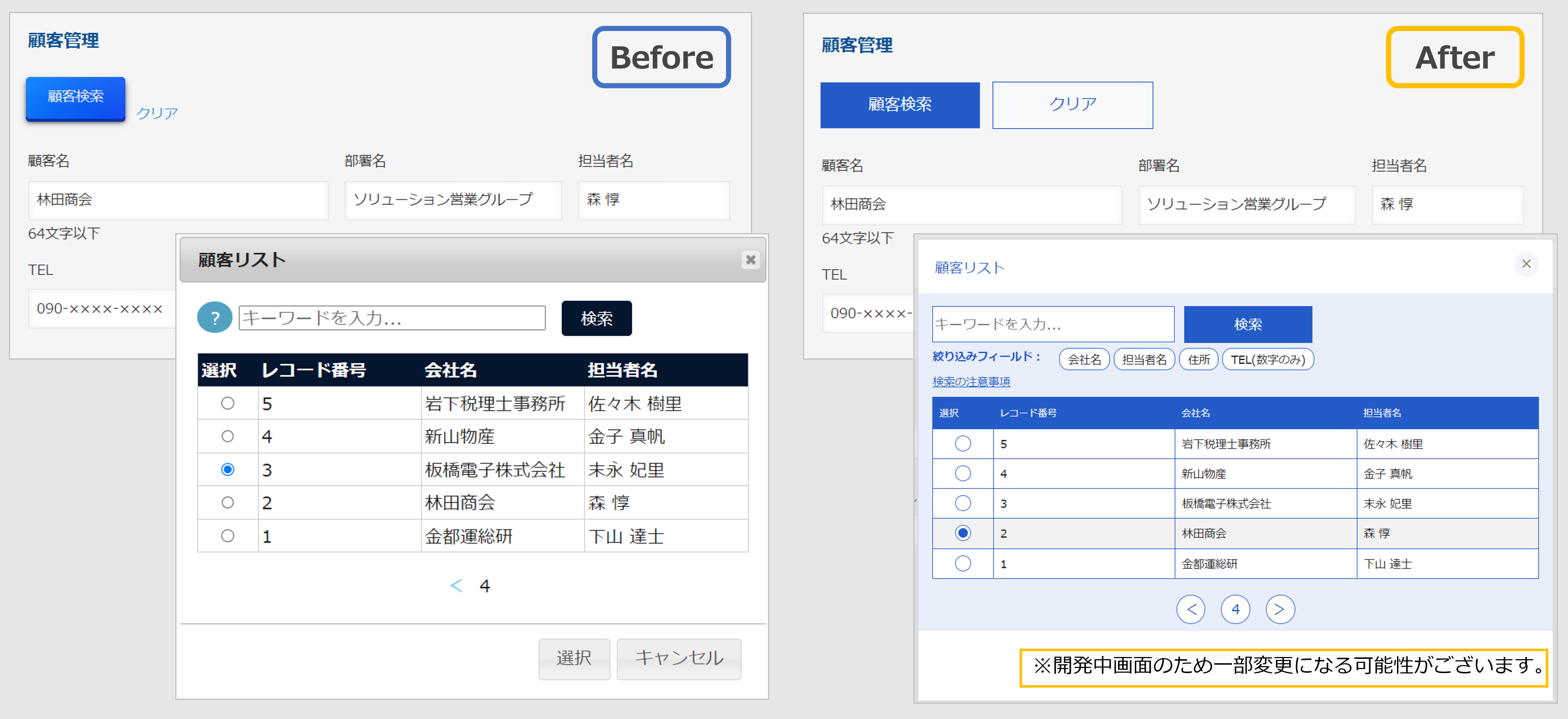Screen dimensions: 1568x719
Task: Go to previous page in Before dialog
Action: 456,586
